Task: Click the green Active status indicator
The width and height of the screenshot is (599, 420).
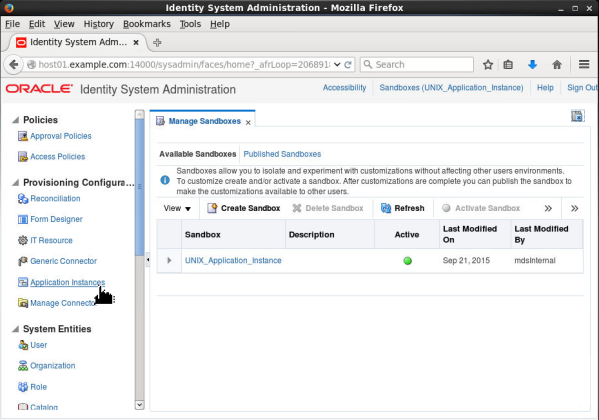Action: 408,261
